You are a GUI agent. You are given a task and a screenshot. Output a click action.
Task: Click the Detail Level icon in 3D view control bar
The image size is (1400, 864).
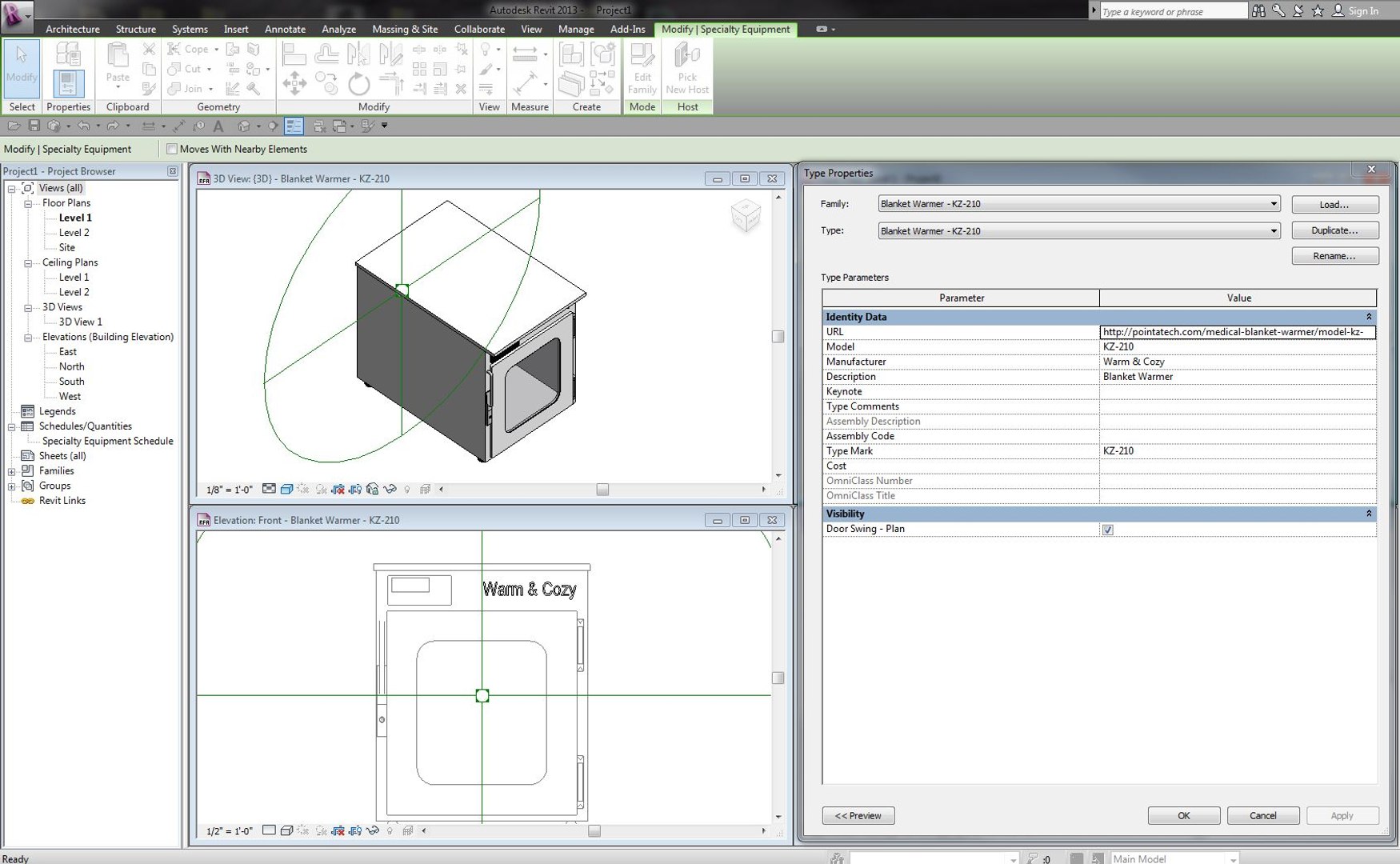(269, 489)
